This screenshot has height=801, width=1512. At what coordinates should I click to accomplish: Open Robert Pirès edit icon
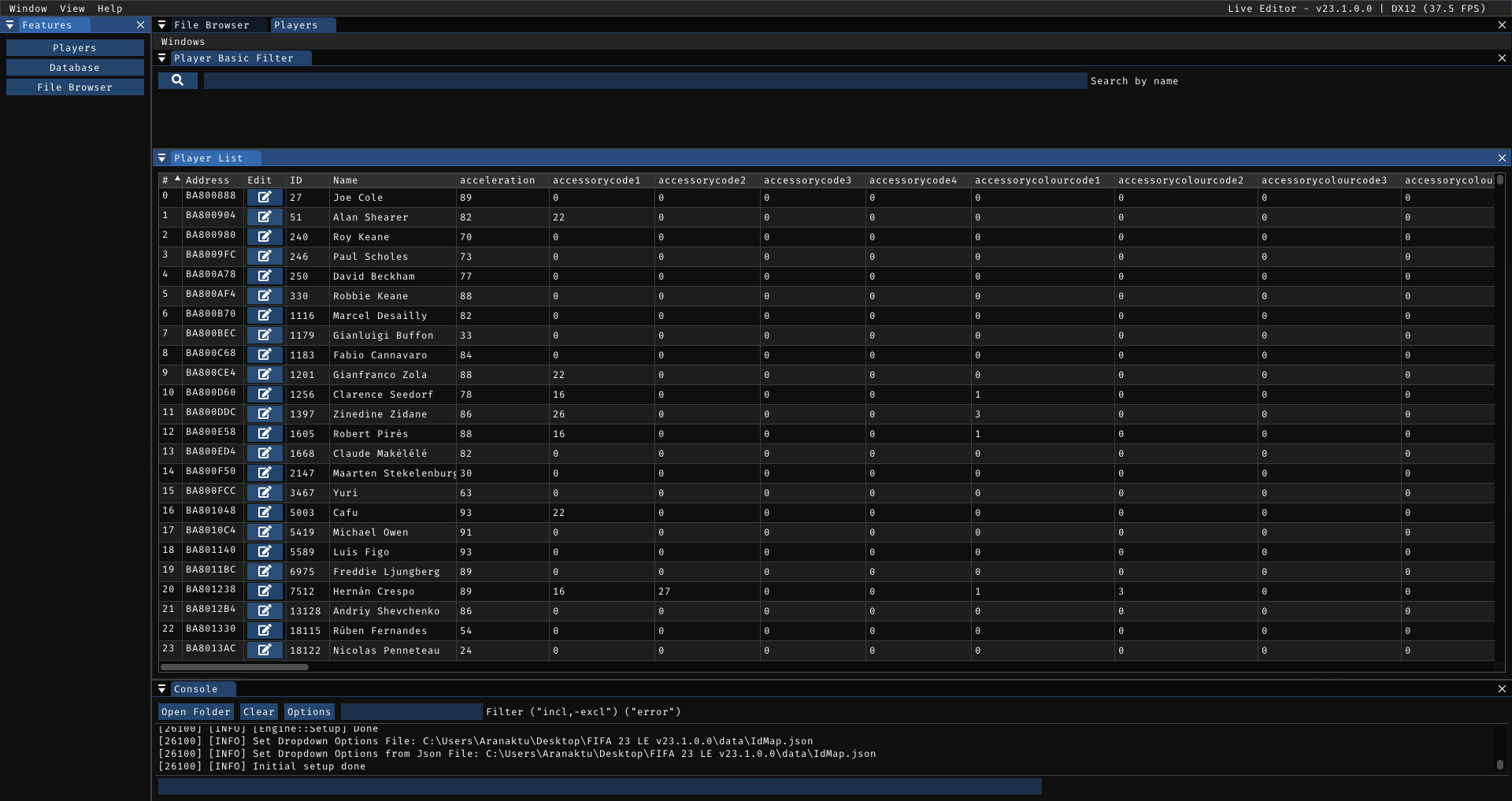(265, 433)
